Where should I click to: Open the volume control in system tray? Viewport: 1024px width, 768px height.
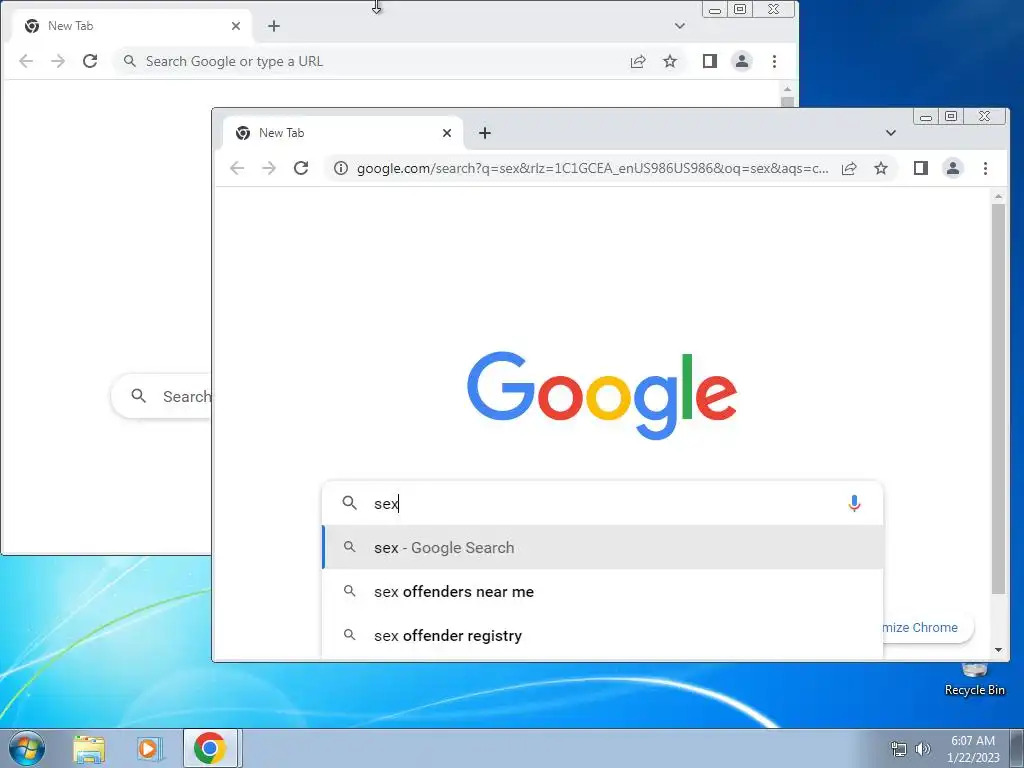(x=923, y=748)
